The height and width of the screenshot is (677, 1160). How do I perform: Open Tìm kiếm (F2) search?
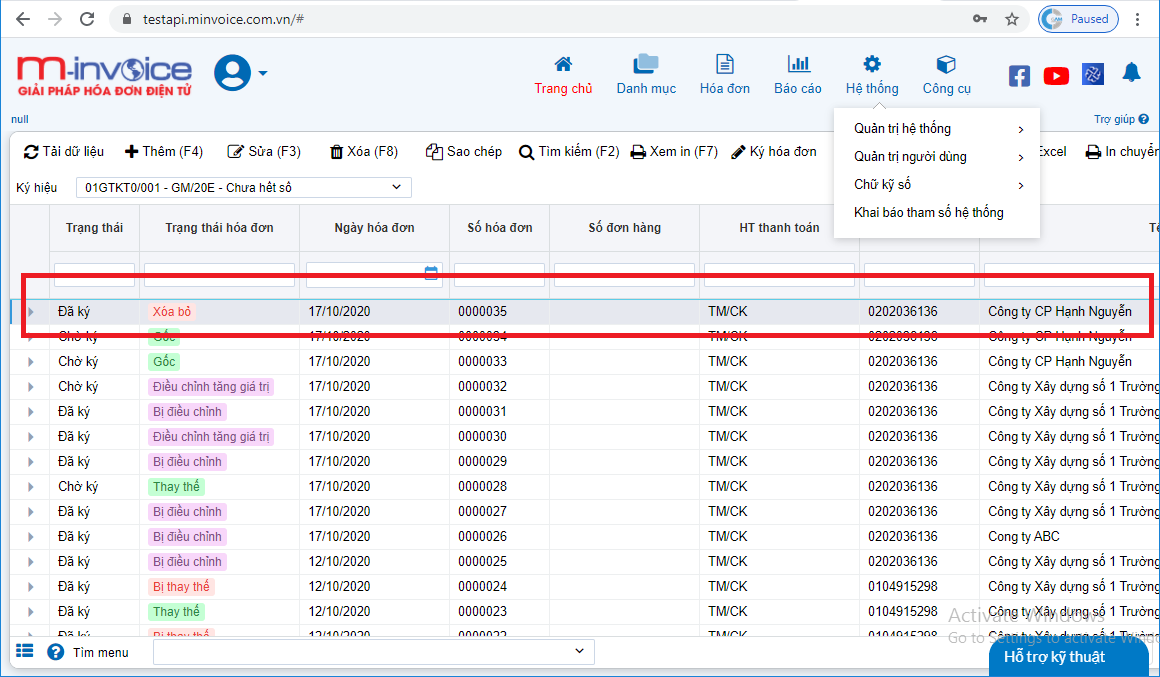pyautogui.click(x=569, y=152)
